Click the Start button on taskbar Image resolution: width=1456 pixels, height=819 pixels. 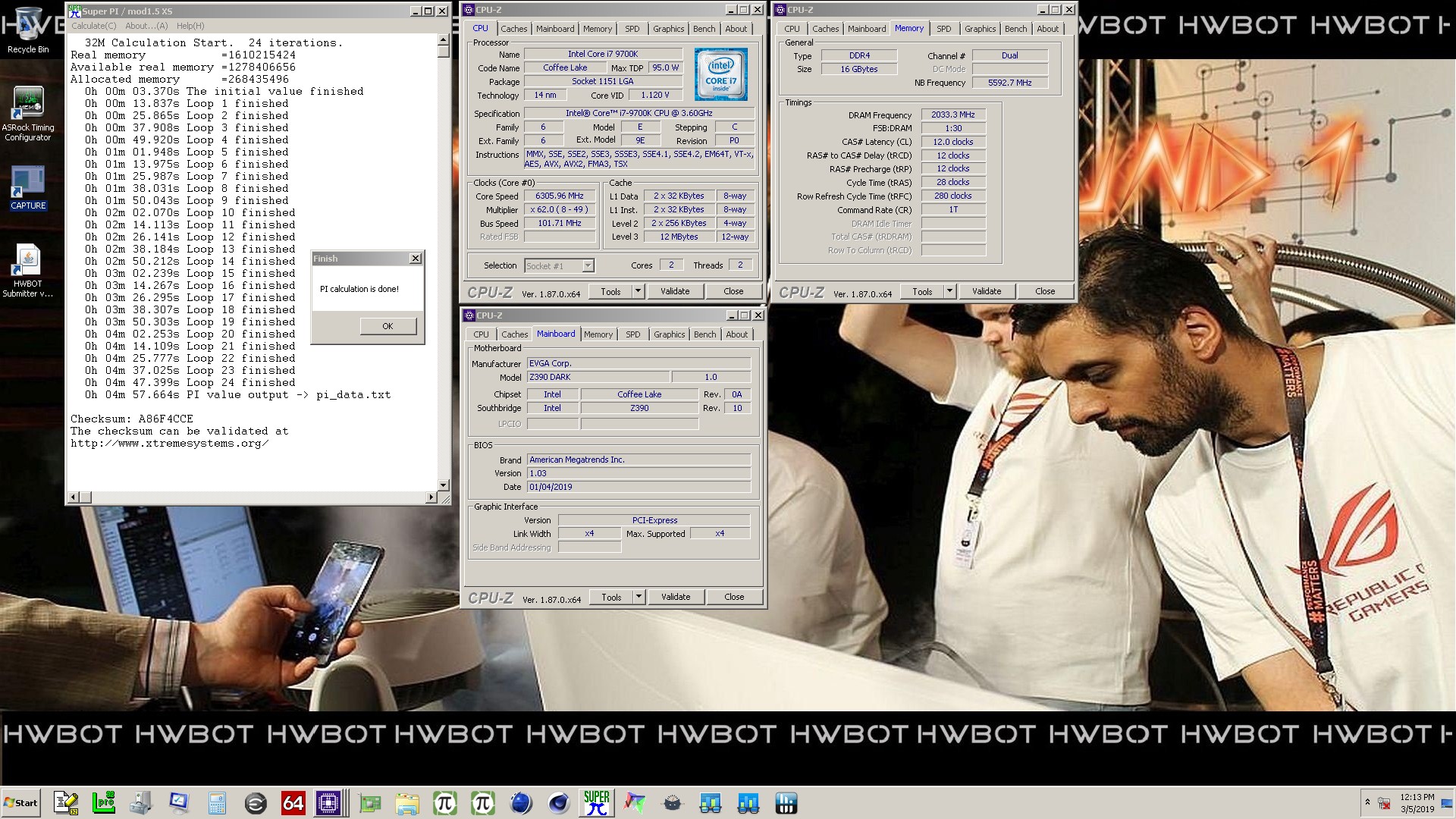point(21,803)
